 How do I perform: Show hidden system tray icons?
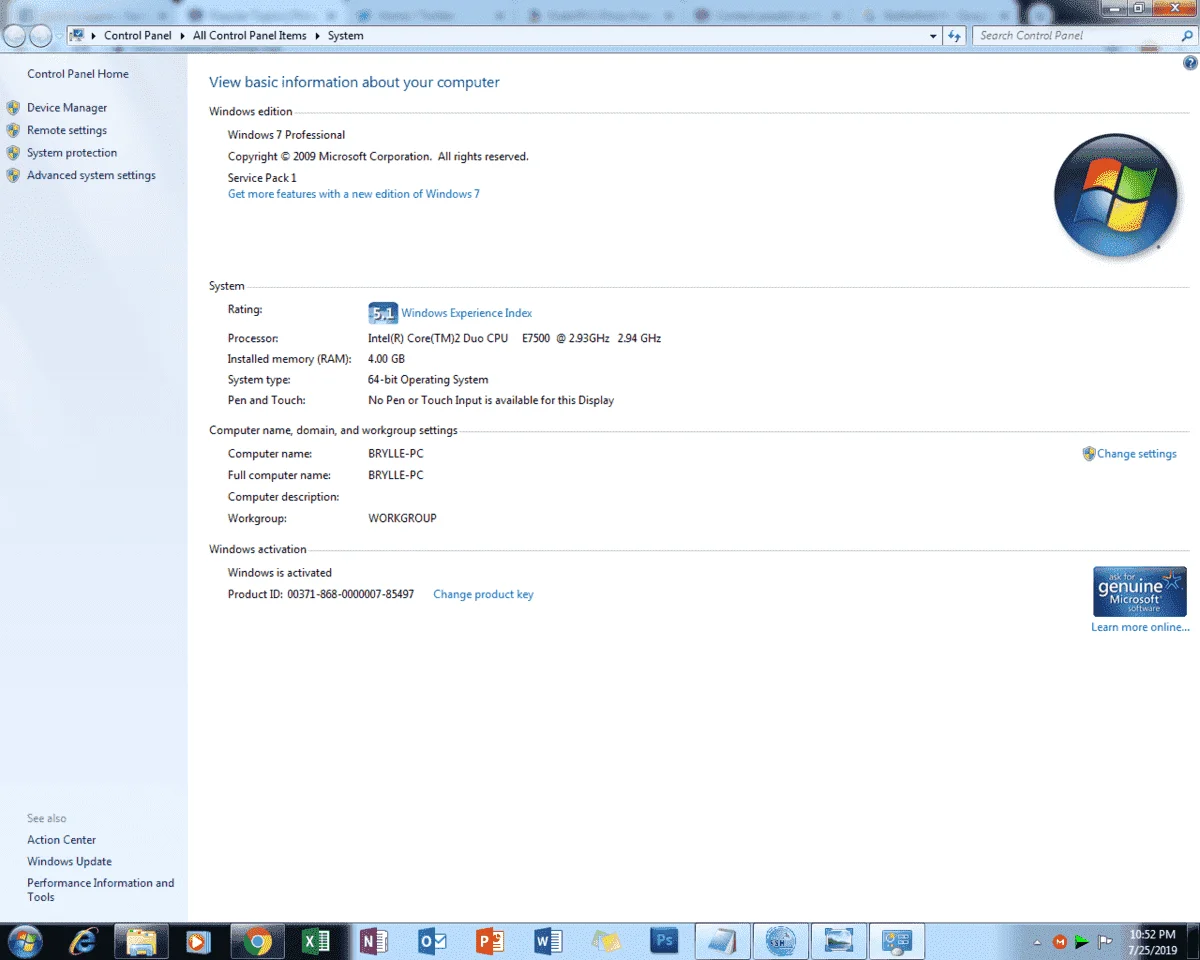[x=1038, y=942]
